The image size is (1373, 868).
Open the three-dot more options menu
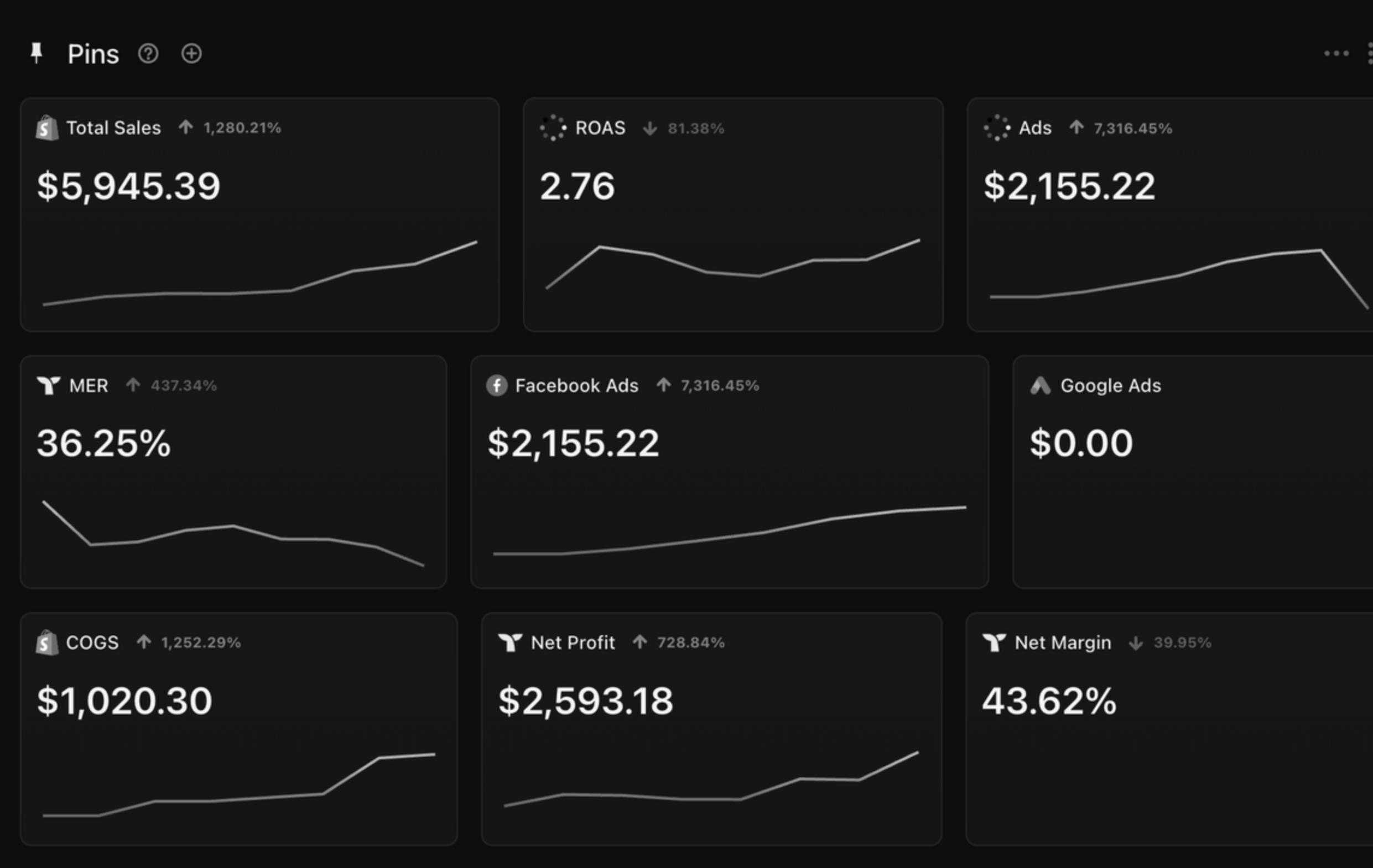[1336, 54]
